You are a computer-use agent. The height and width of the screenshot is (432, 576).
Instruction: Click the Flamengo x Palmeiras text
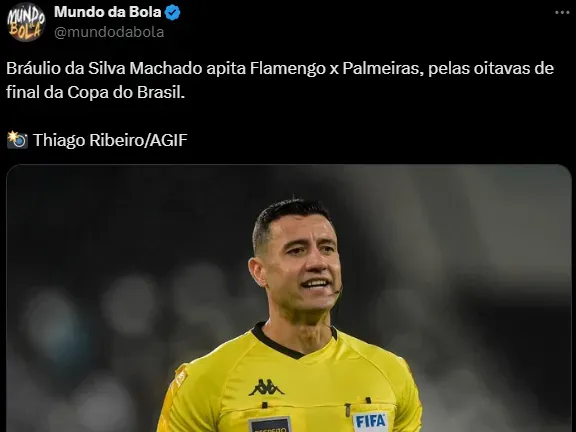tap(335, 69)
